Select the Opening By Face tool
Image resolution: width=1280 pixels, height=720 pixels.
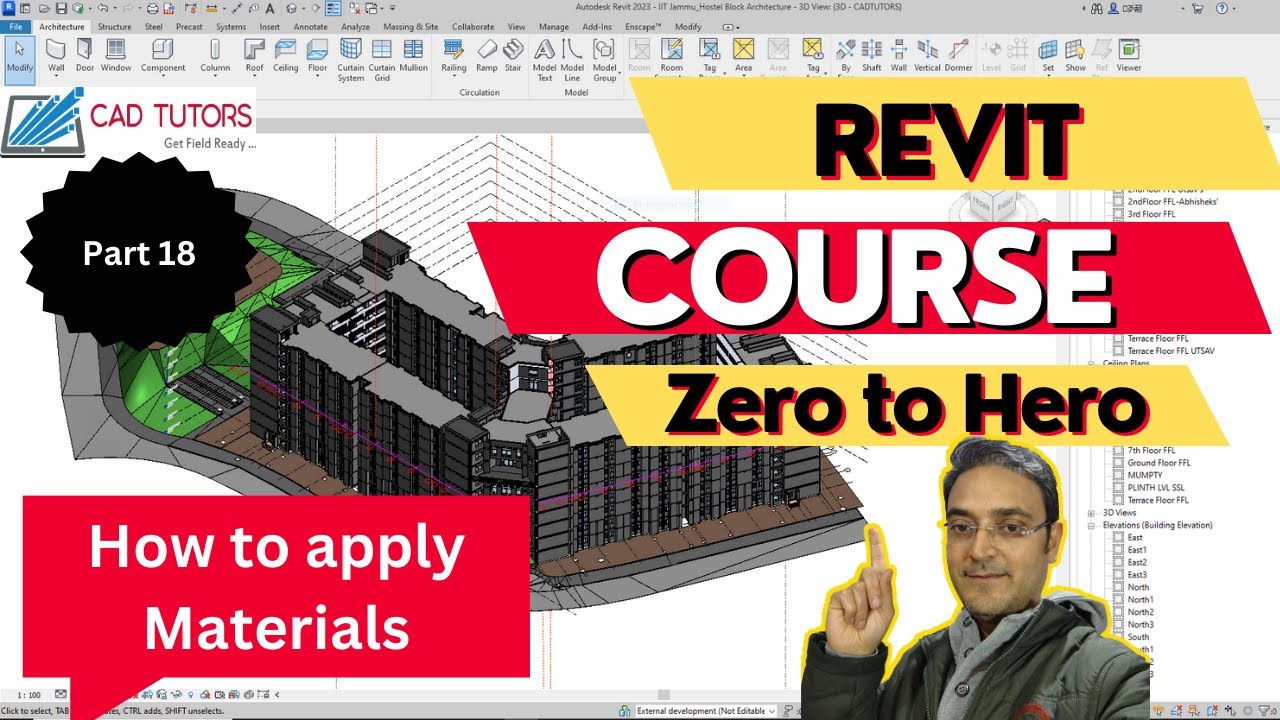[x=846, y=56]
